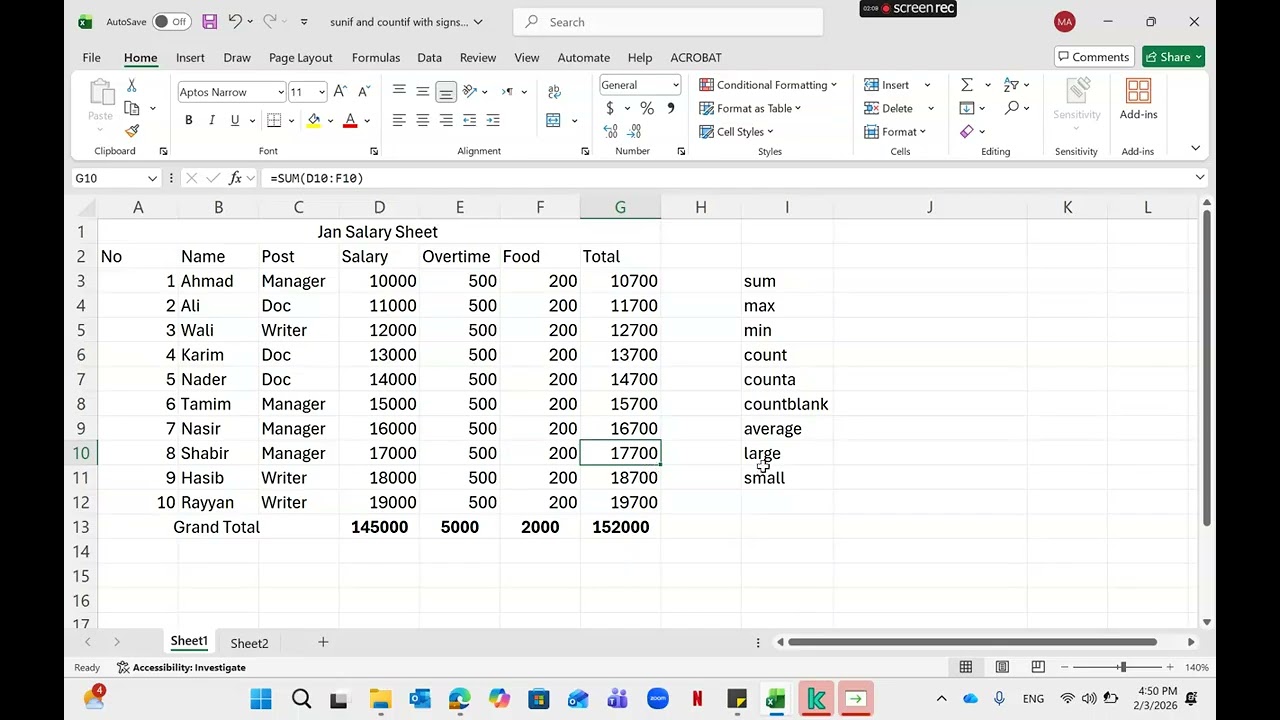Open the Name Box dropdown arrow
1280x720 pixels.
[x=152, y=178]
